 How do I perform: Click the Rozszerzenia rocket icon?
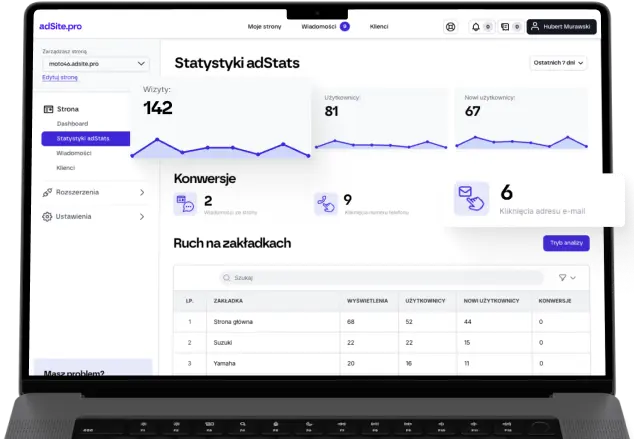coord(48,191)
